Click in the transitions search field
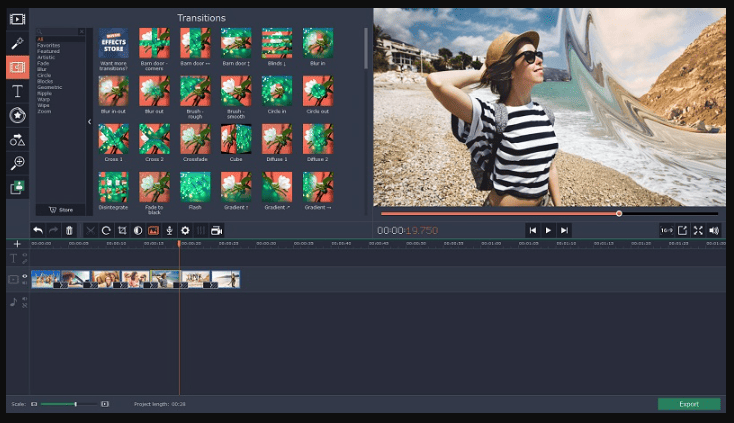The width and height of the screenshot is (734, 423). coord(57,32)
